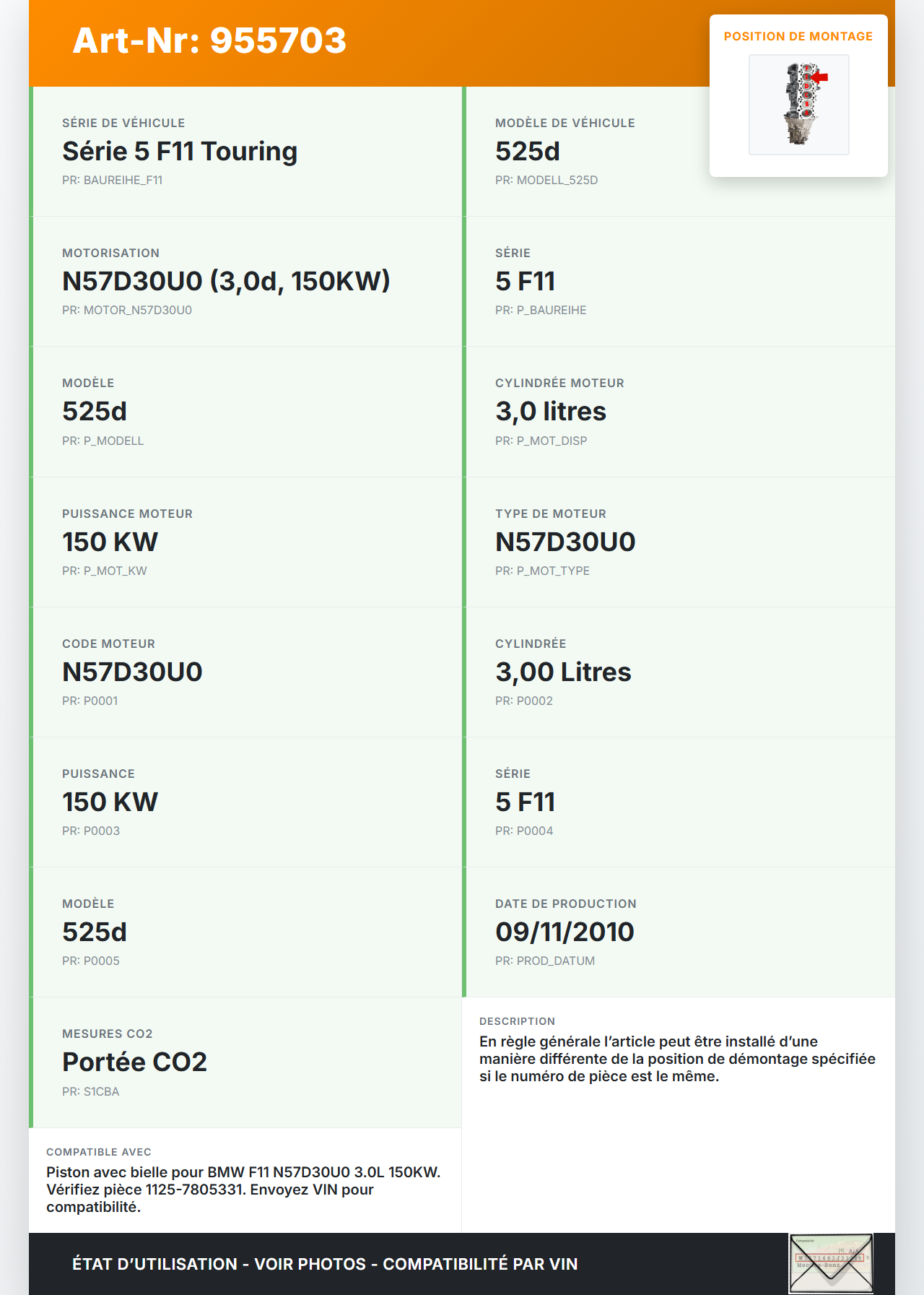This screenshot has width=924, height=1295.
Task: Click the Portée CO2 value
Action: click(134, 1062)
